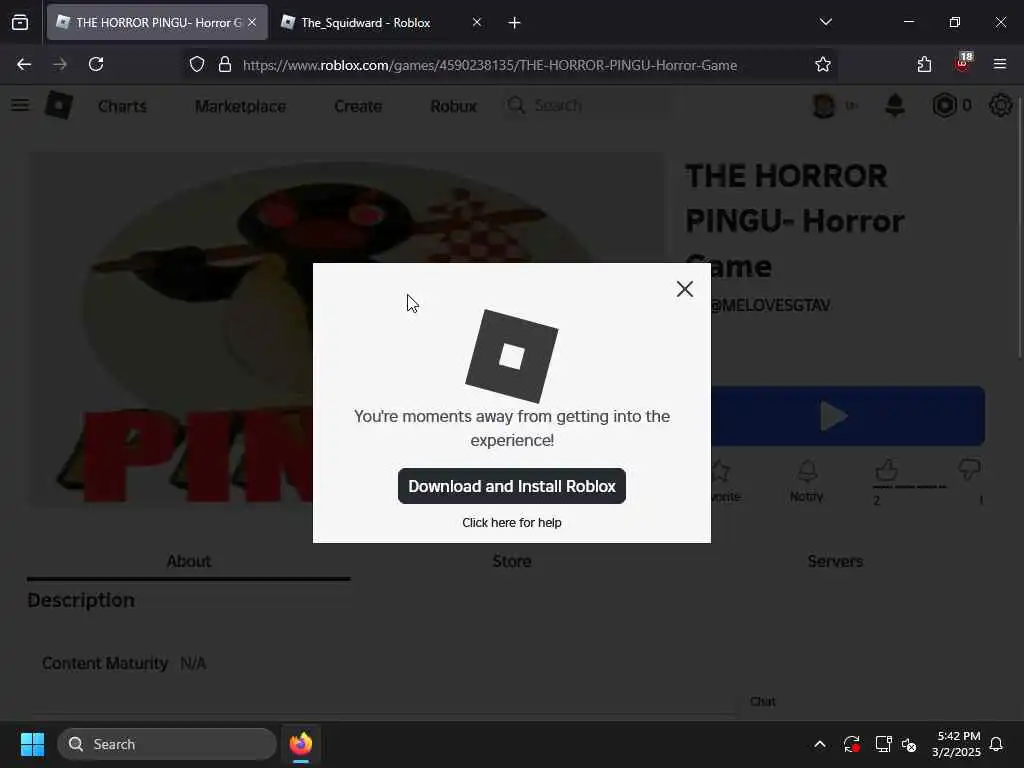The width and height of the screenshot is (1024, 768).
Task: Bookmark this page with the star
Action: tap(823, 65)
